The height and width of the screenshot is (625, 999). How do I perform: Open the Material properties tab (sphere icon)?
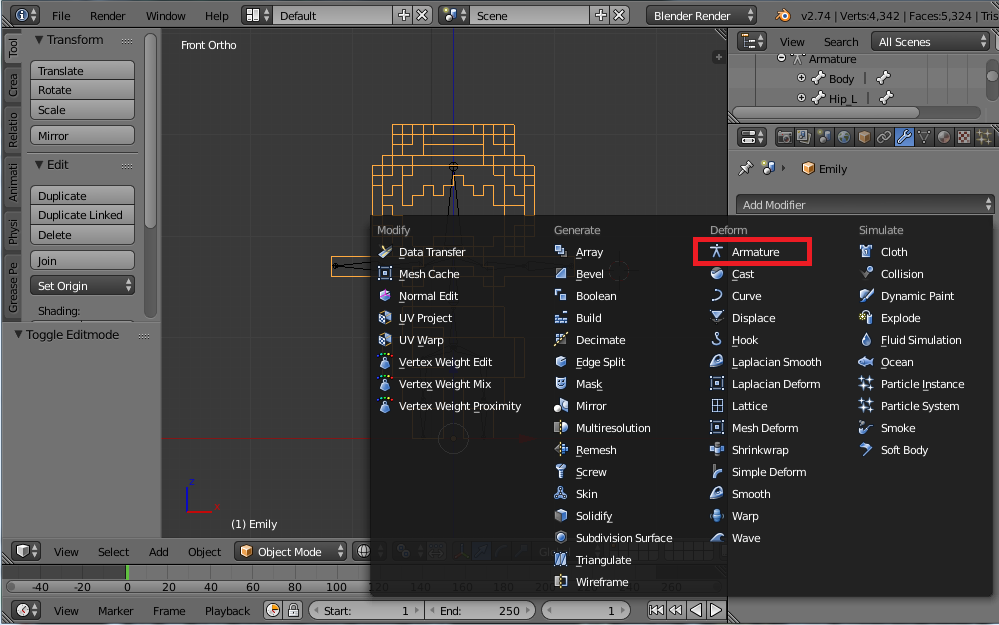[x=944, y=137]
